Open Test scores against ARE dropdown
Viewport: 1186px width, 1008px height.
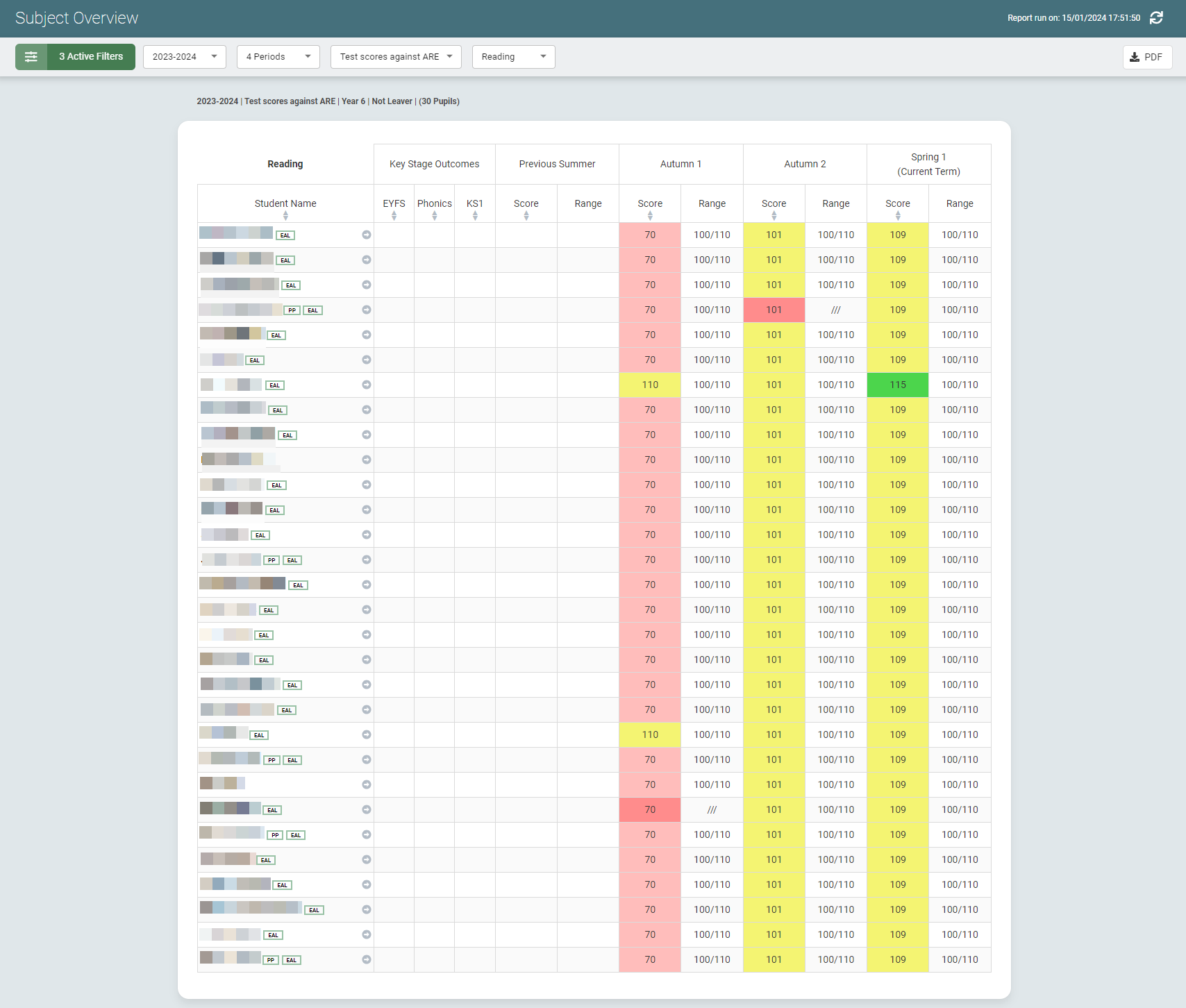(396, 57)
